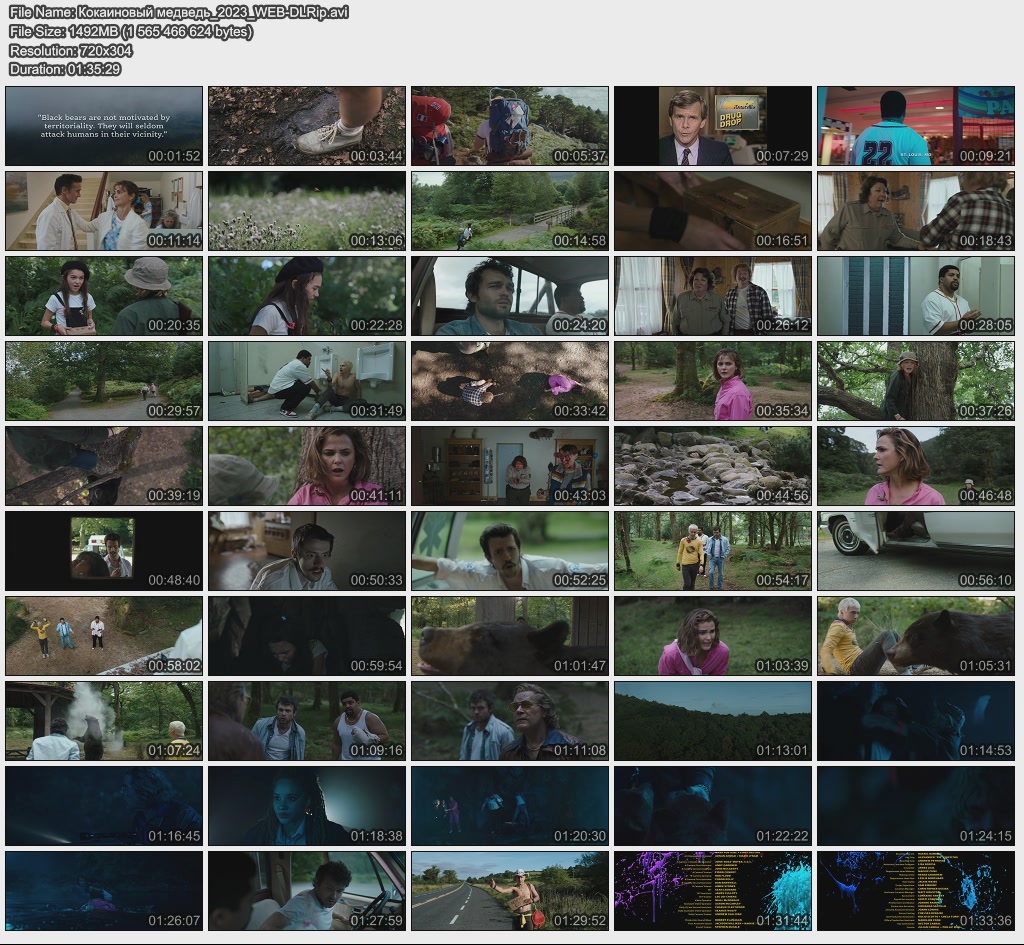Click the white car wheel frame at 00:56:10
This screenshot has height=945, width=1024.
coord(916,551)
